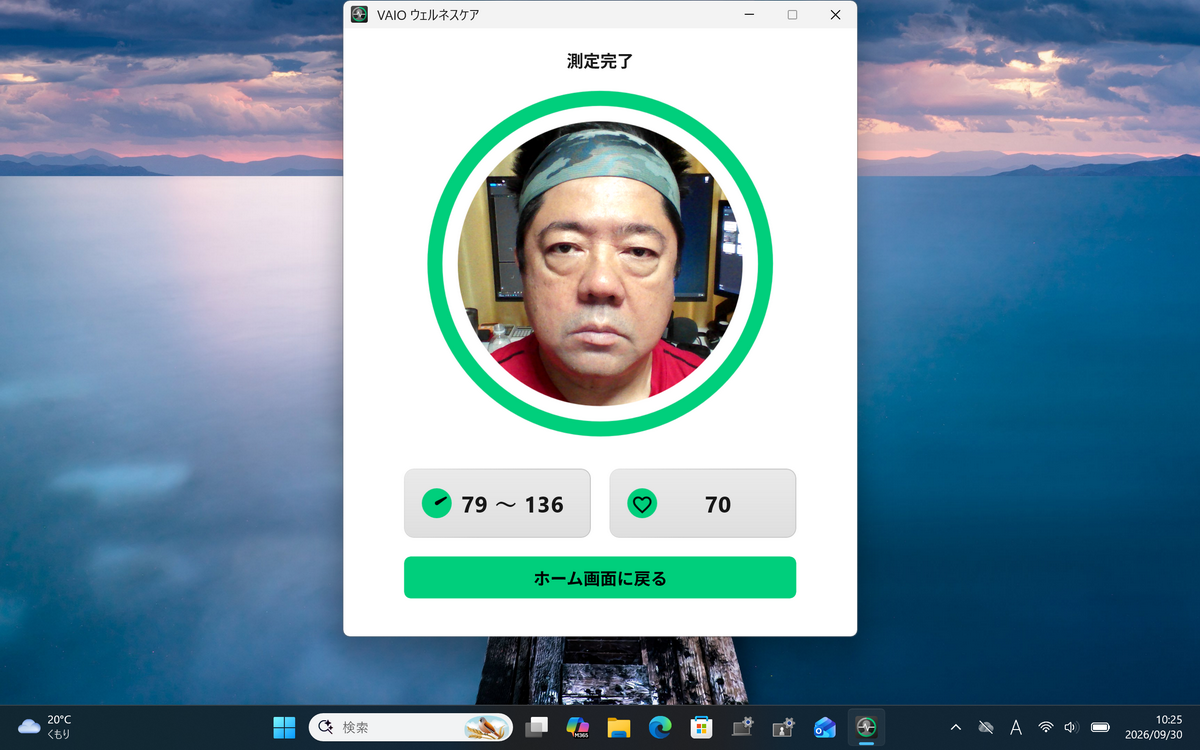
Task: Open the battery status tray icon
Action: click(1100, 727)
